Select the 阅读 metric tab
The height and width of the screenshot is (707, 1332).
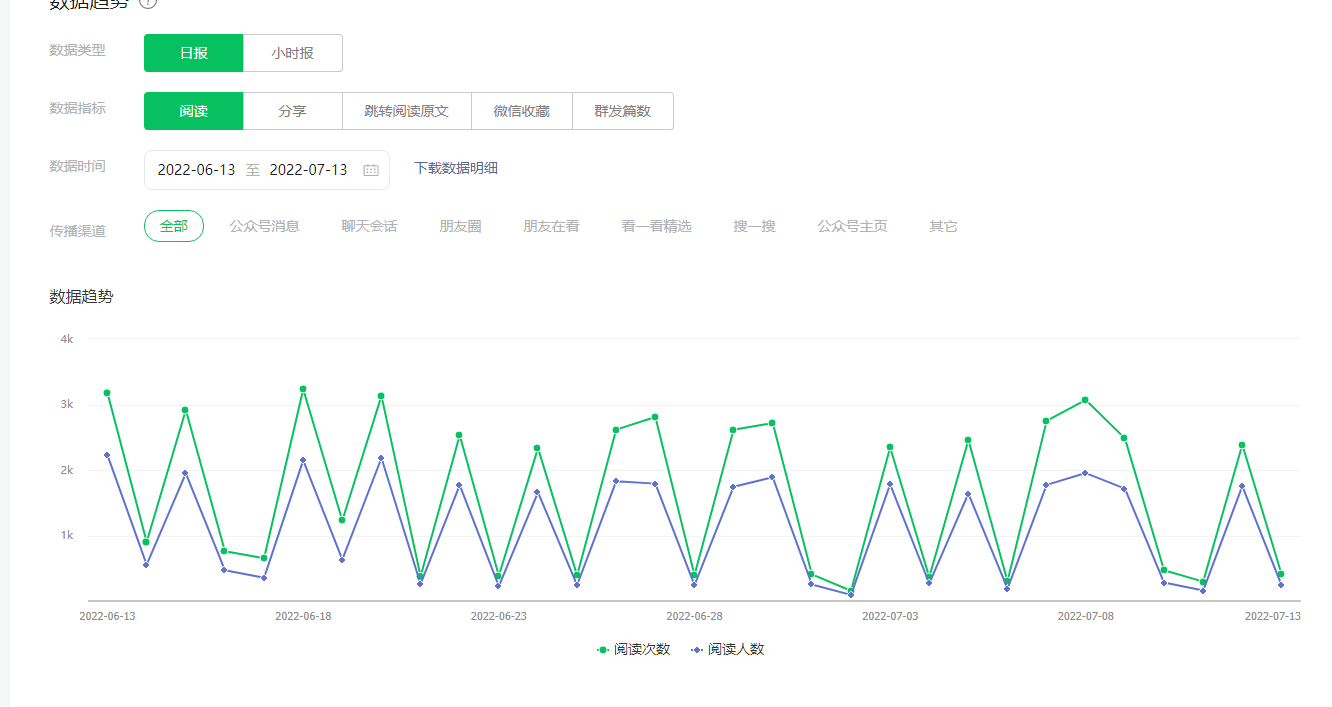click(x=194, y=111)
